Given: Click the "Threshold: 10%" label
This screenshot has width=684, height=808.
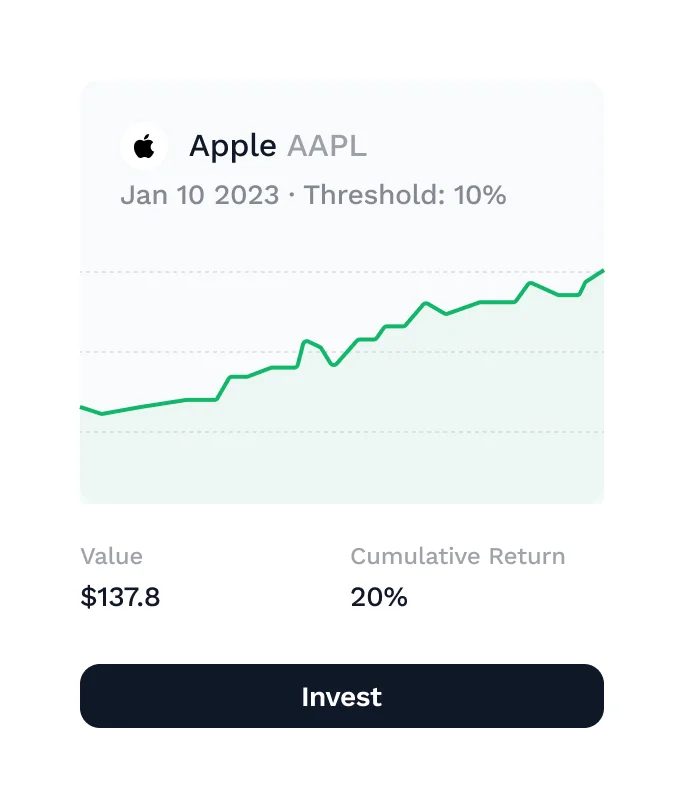Looking at the screenshot, I should click(405, 194).
